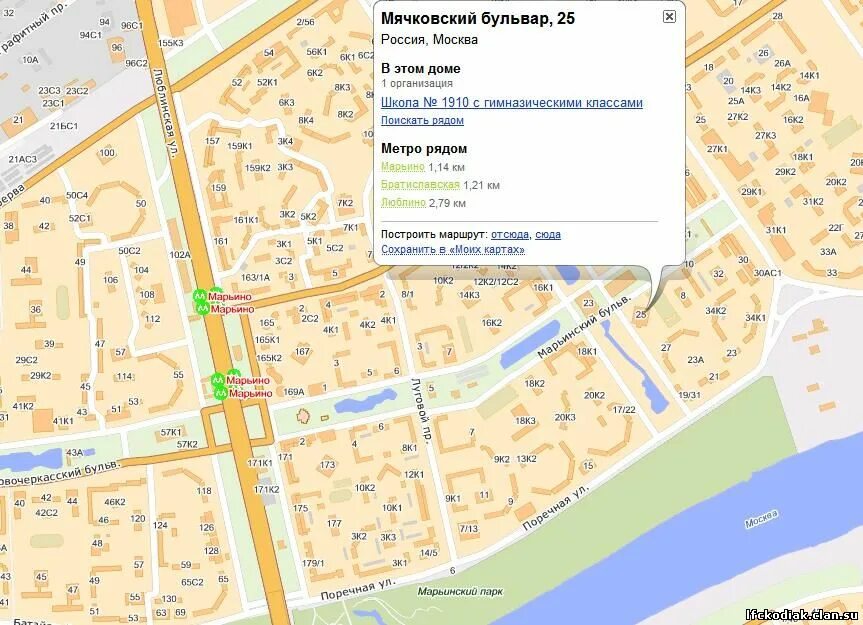Open the Люблино station link
This screenshot has height=625, width=863.
point(401,203)
